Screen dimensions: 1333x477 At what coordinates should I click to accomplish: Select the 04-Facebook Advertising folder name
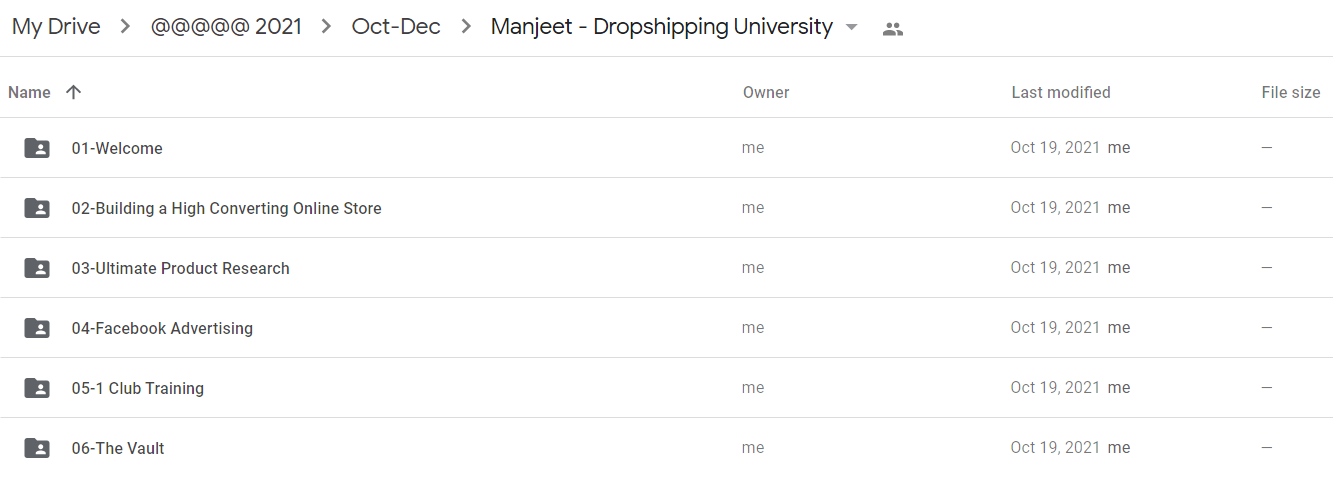(162, 328)
